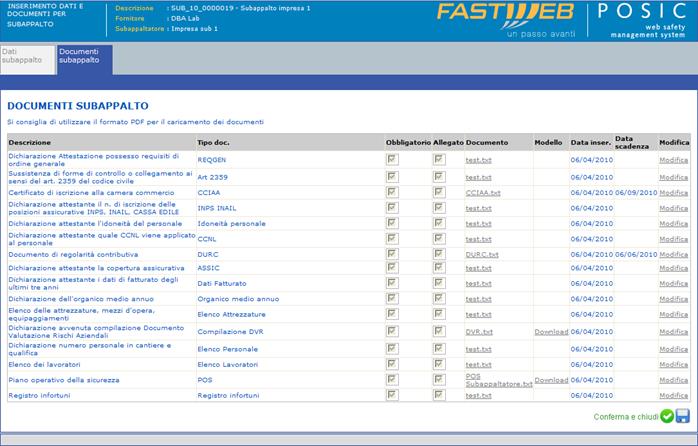Click Modifica for the Registro infortuni row
This screenshot has width=698, height=446.
(x=674, y=395)
